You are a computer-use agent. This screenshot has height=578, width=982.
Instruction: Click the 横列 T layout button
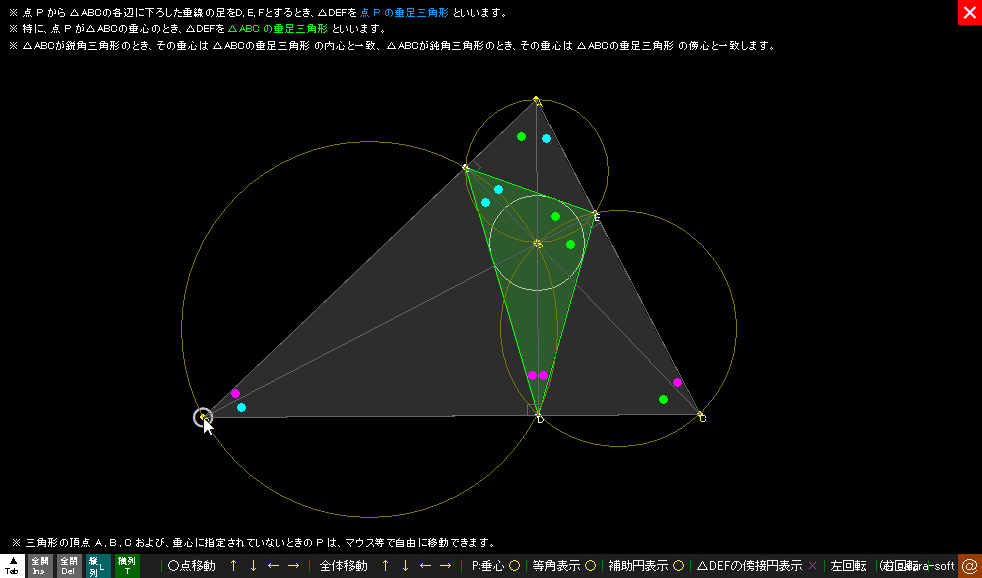click(127, 566)
